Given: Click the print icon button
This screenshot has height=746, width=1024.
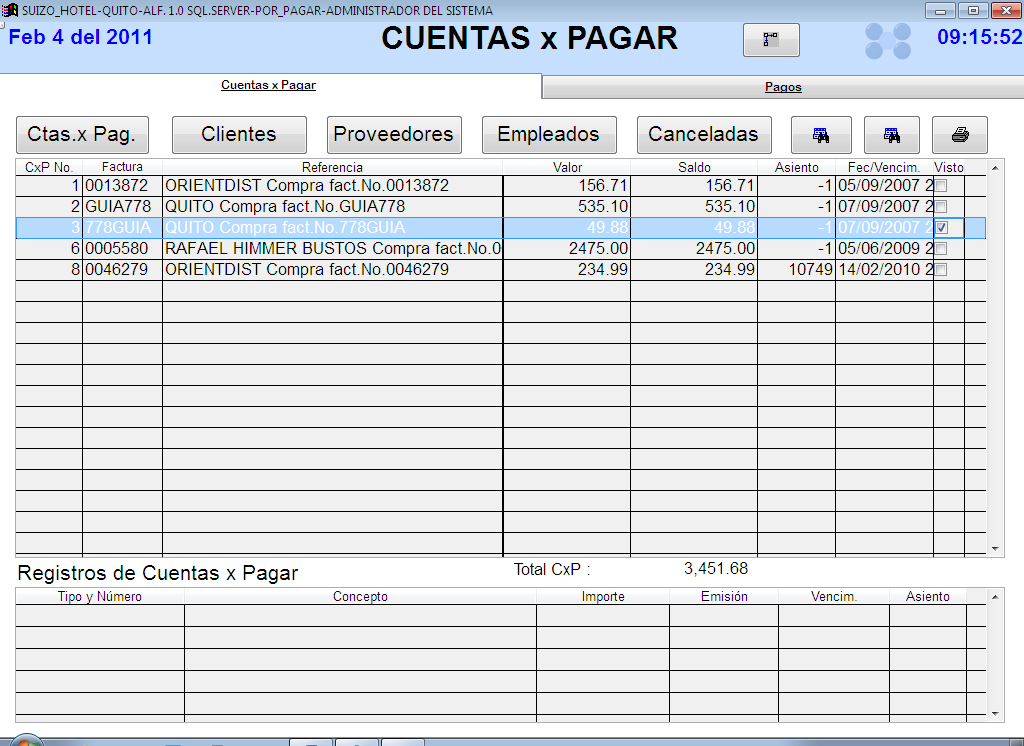Looking at the screenshot, I should (x=959, y=135).
